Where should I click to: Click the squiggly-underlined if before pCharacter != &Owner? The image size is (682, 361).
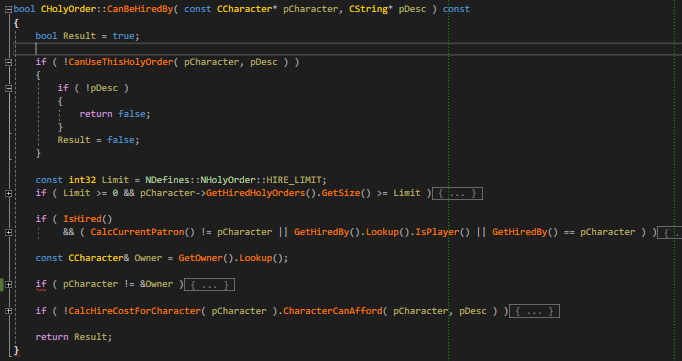(41, 285)
